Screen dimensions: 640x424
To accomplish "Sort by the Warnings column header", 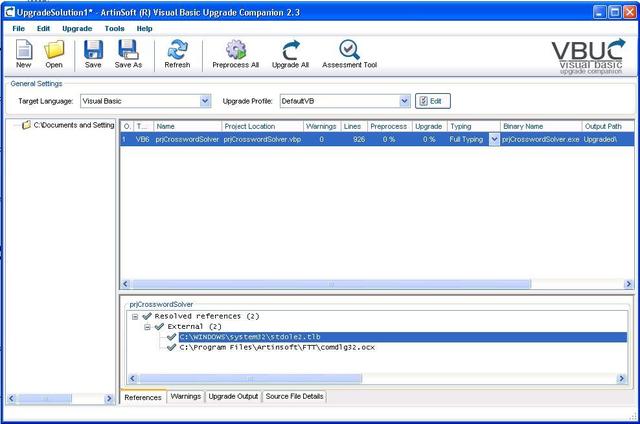I will pos(322,127).
